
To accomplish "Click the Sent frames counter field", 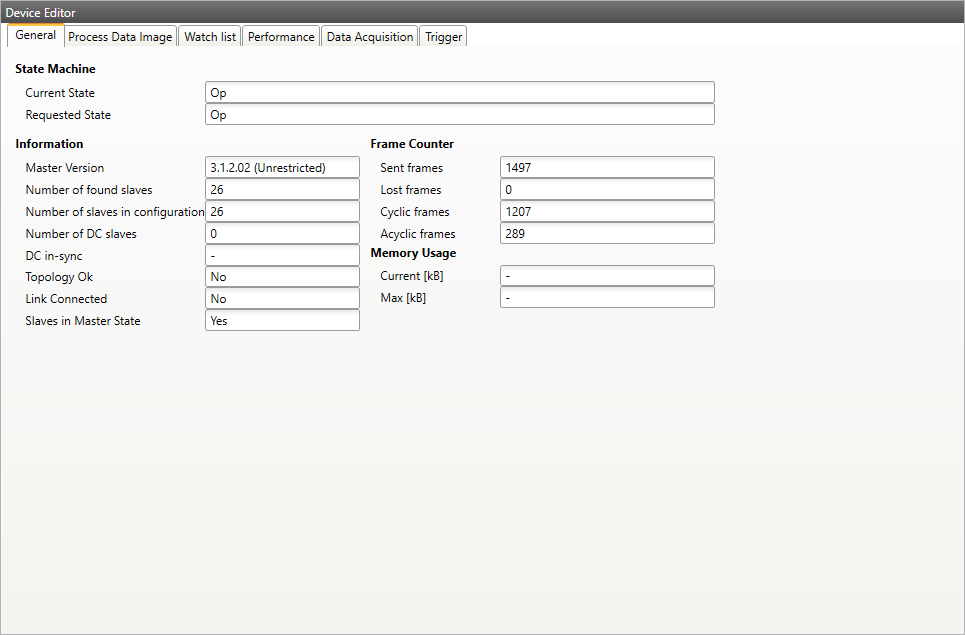I will coord(607,168).
